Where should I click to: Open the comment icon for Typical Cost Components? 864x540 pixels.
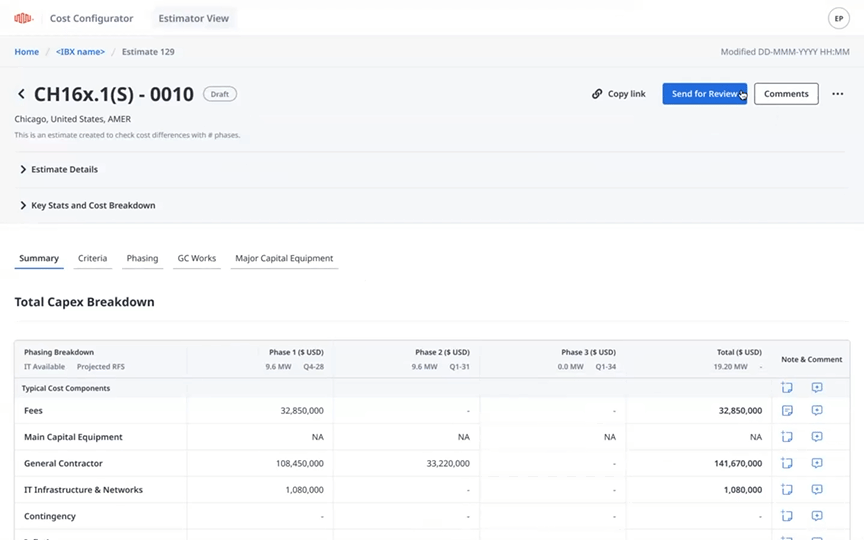pyautogui.click(x=817, y=388)
